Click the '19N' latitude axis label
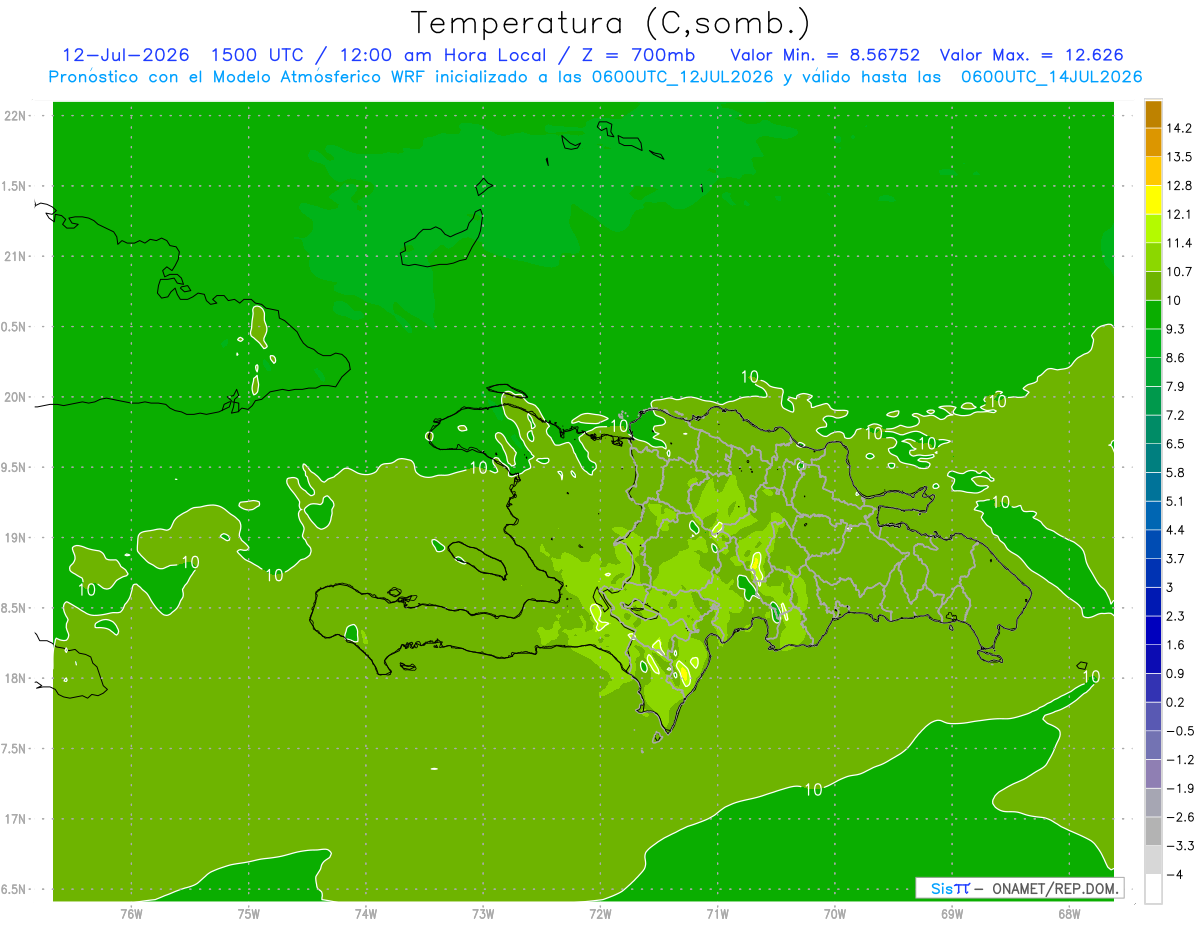1200x927 pixels. pos(16,538)
